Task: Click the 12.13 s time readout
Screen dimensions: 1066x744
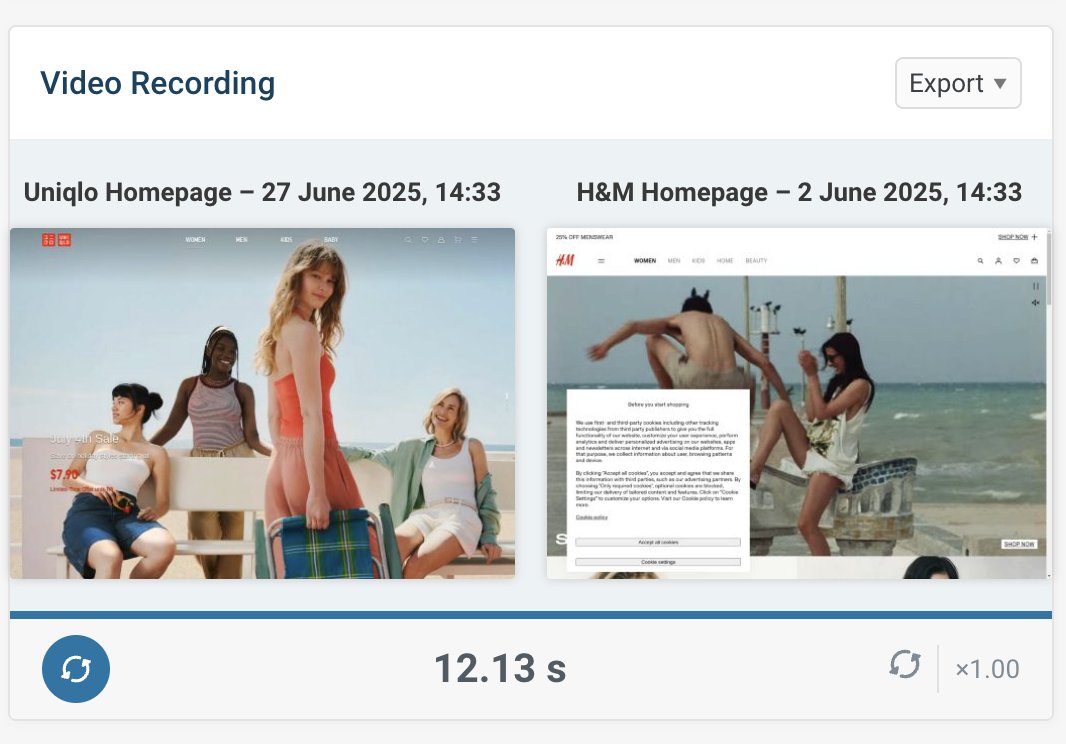Action: pos(500,669)
